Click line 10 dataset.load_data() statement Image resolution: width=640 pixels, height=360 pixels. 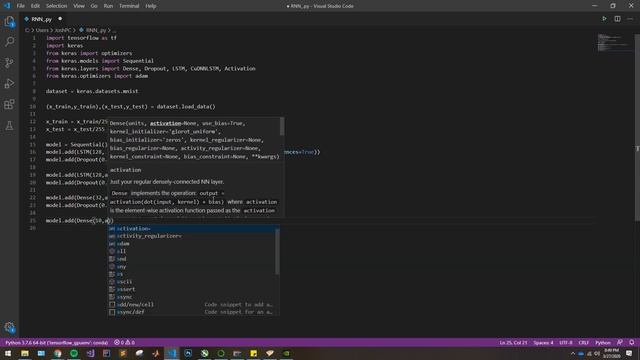coord(130,107)
